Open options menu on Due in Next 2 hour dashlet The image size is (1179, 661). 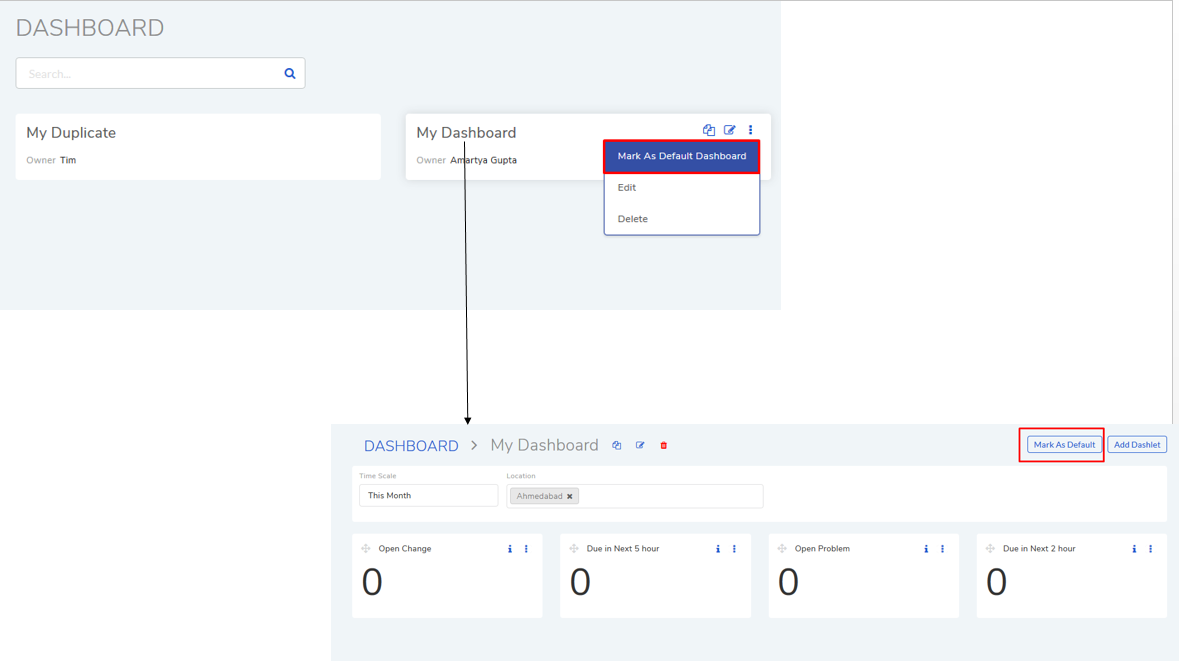click(x=1151, y=549)
